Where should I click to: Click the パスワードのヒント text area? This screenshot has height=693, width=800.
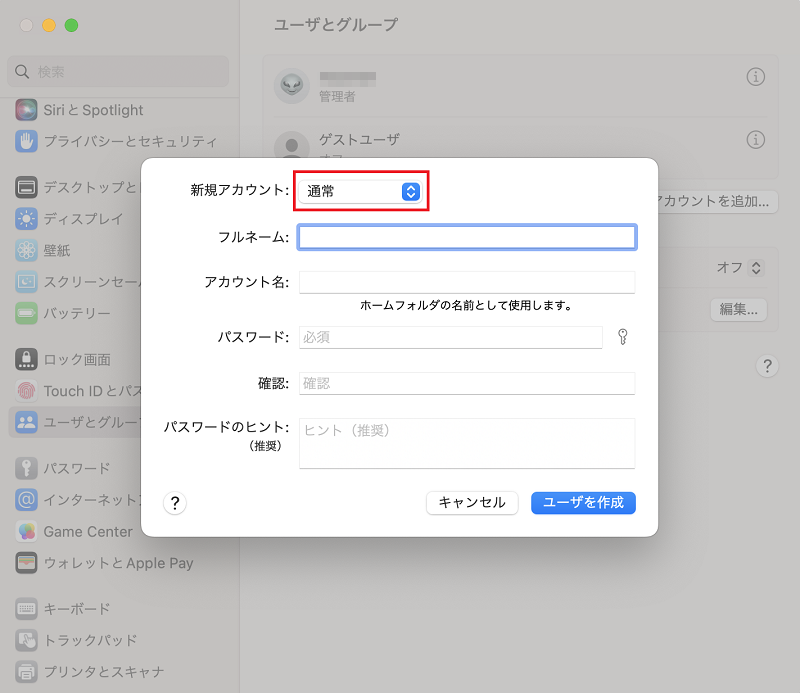tap(467, 443)
